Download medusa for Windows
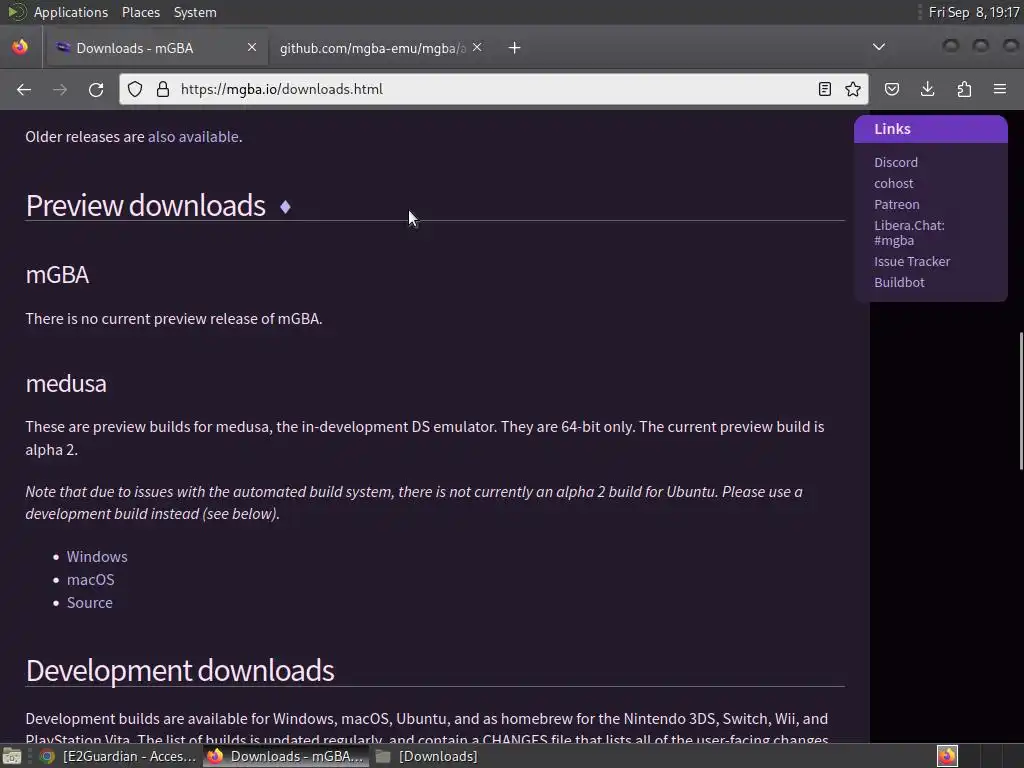 pyautogui.click(x=97, y=556)
